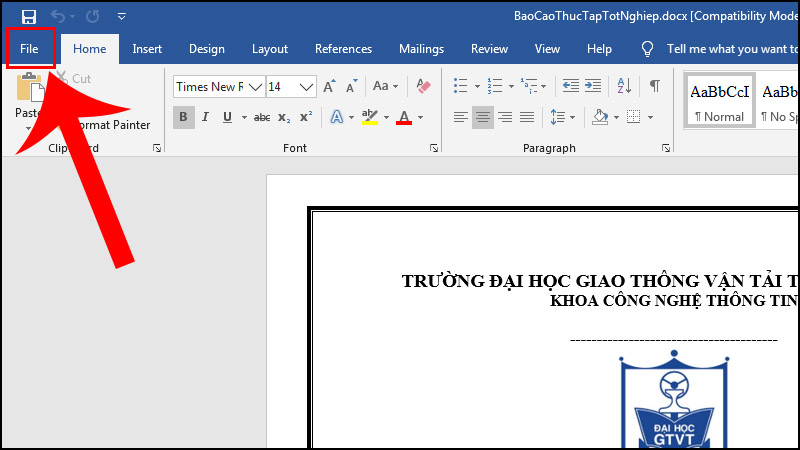Viewport: 800px width, 450px height.
Task: Open the File menu tab
Action: click(x=29, y=48)
